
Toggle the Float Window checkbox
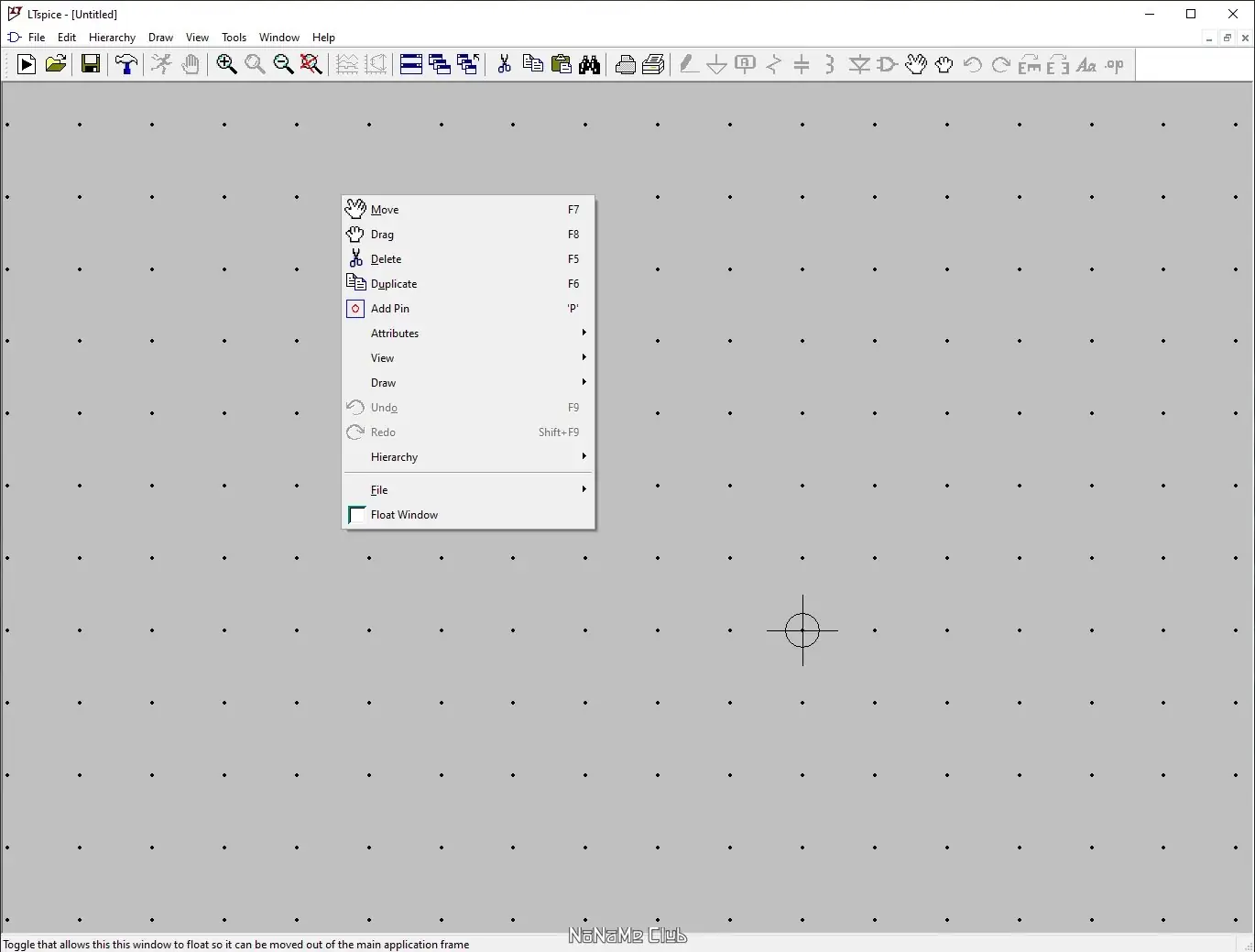(x=356, y=515)
